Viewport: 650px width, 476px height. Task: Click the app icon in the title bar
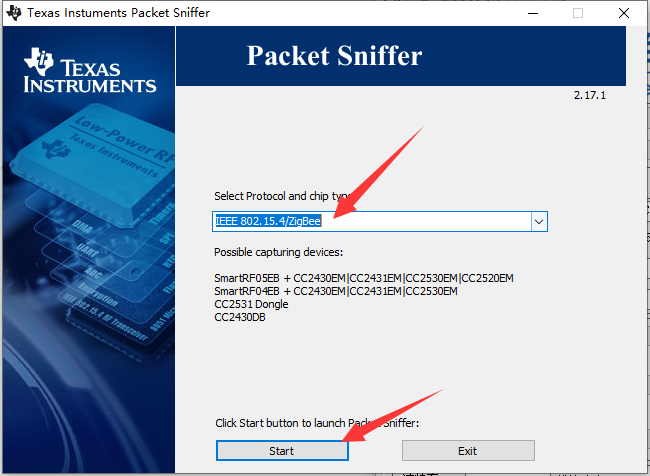[13, 13]
